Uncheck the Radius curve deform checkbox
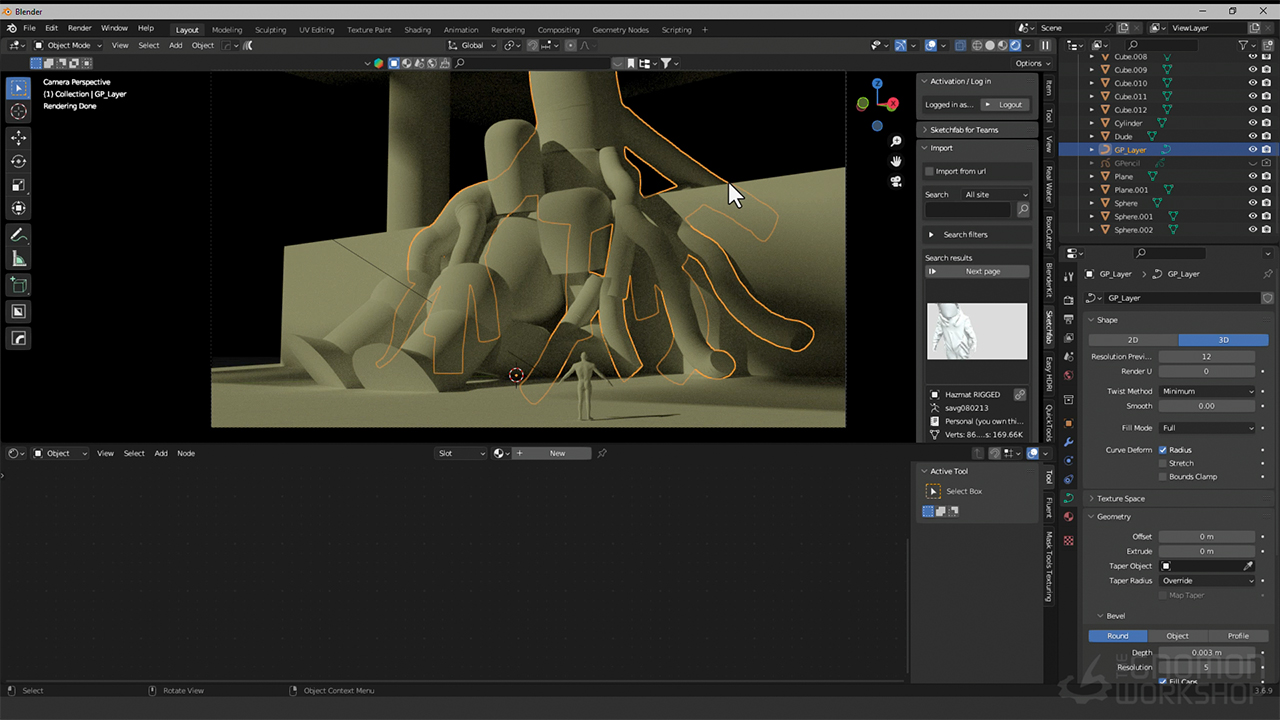Image resolution: width=1280 pixels, height=720 pixels. [x=1163, y=450]
